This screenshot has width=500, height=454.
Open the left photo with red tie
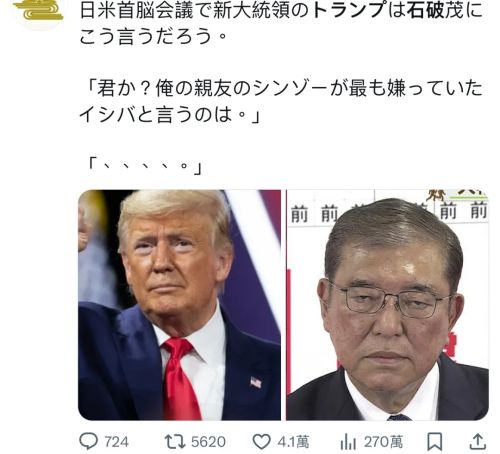(179, 305)
